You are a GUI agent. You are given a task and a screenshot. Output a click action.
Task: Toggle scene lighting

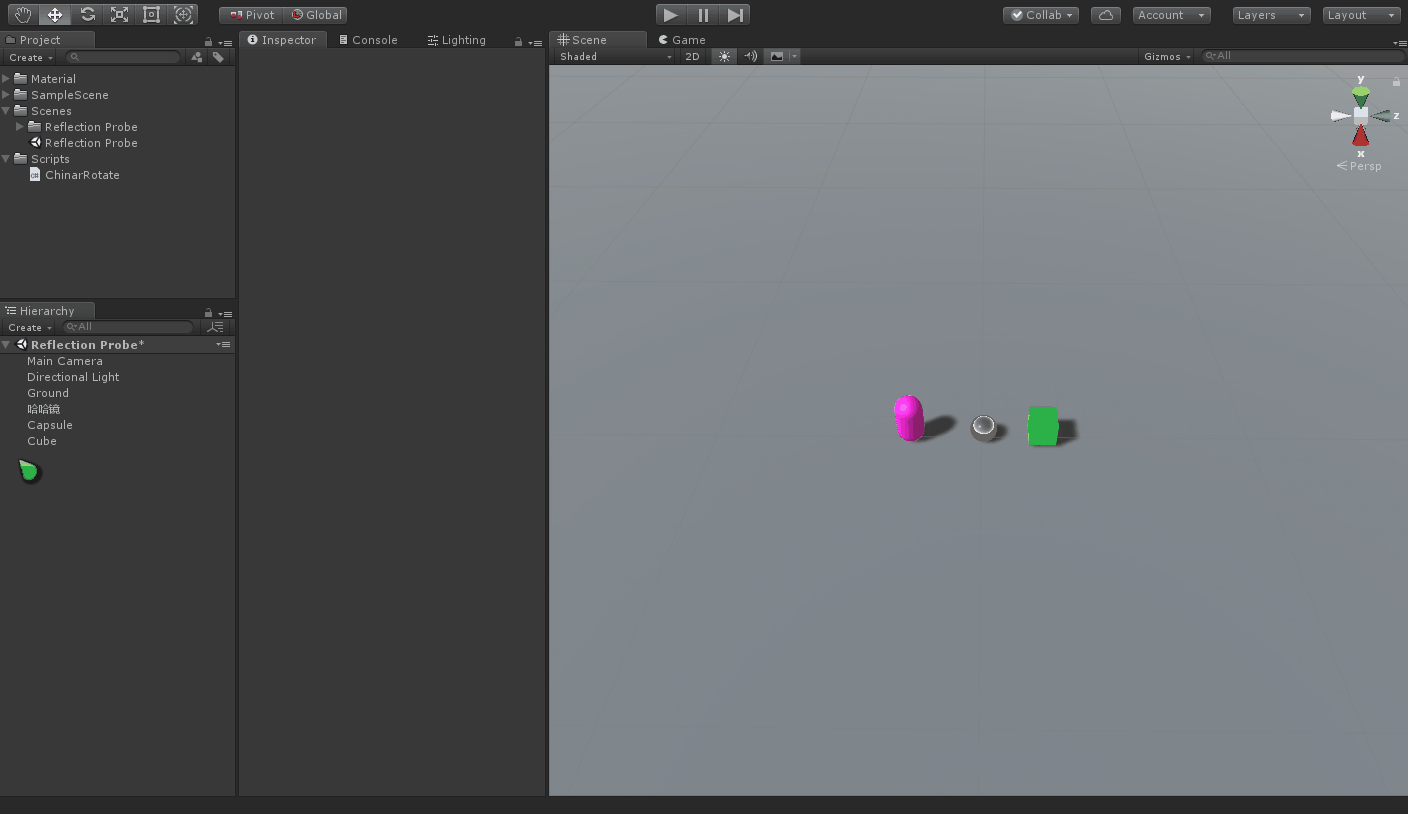point(724,57)
